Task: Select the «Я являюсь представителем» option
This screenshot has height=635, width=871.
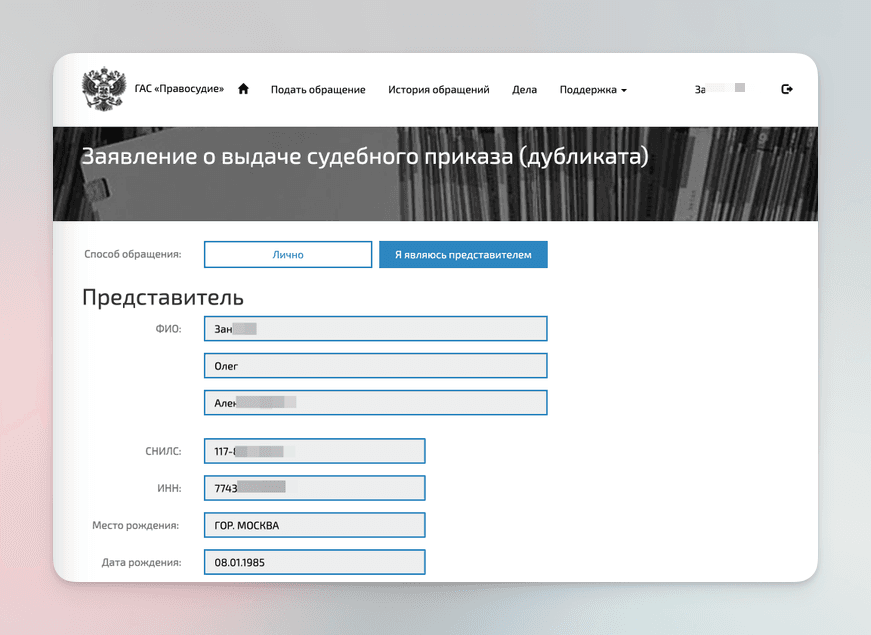Action: coord(462,254)
